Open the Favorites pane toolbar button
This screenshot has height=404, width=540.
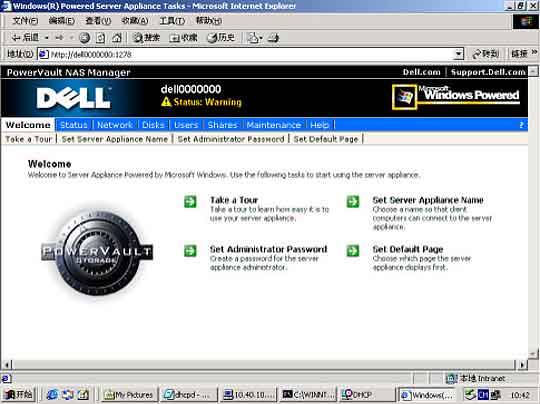click(183, 38)
